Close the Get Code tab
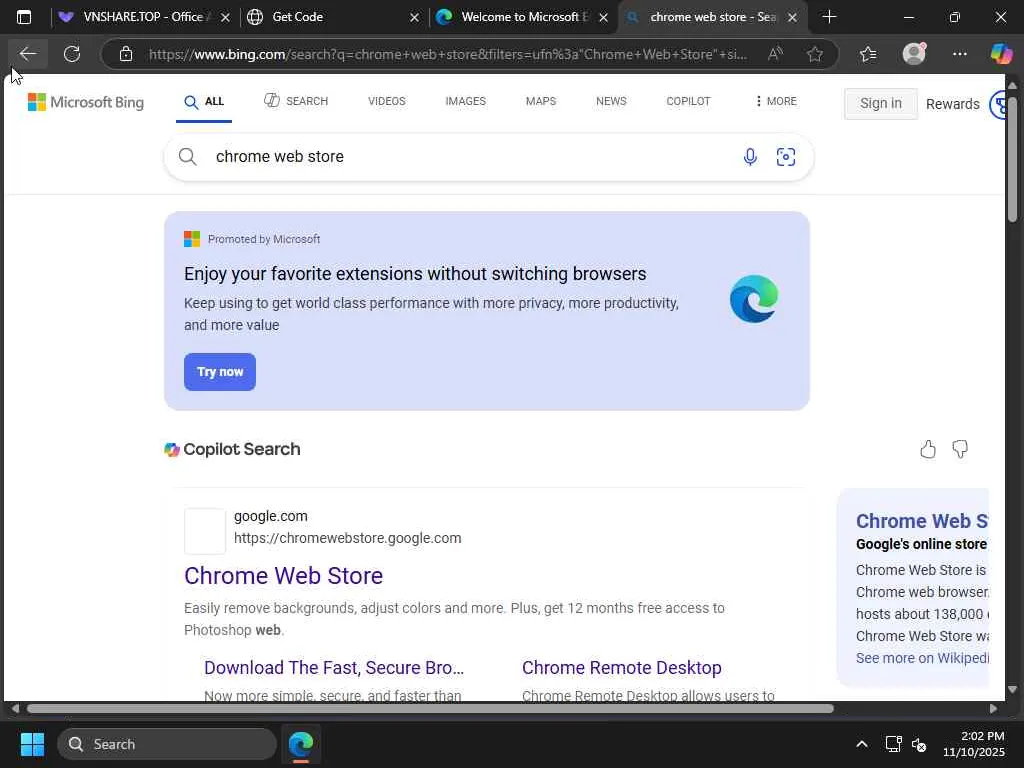The image size is (1024, 768). point(414,18)
